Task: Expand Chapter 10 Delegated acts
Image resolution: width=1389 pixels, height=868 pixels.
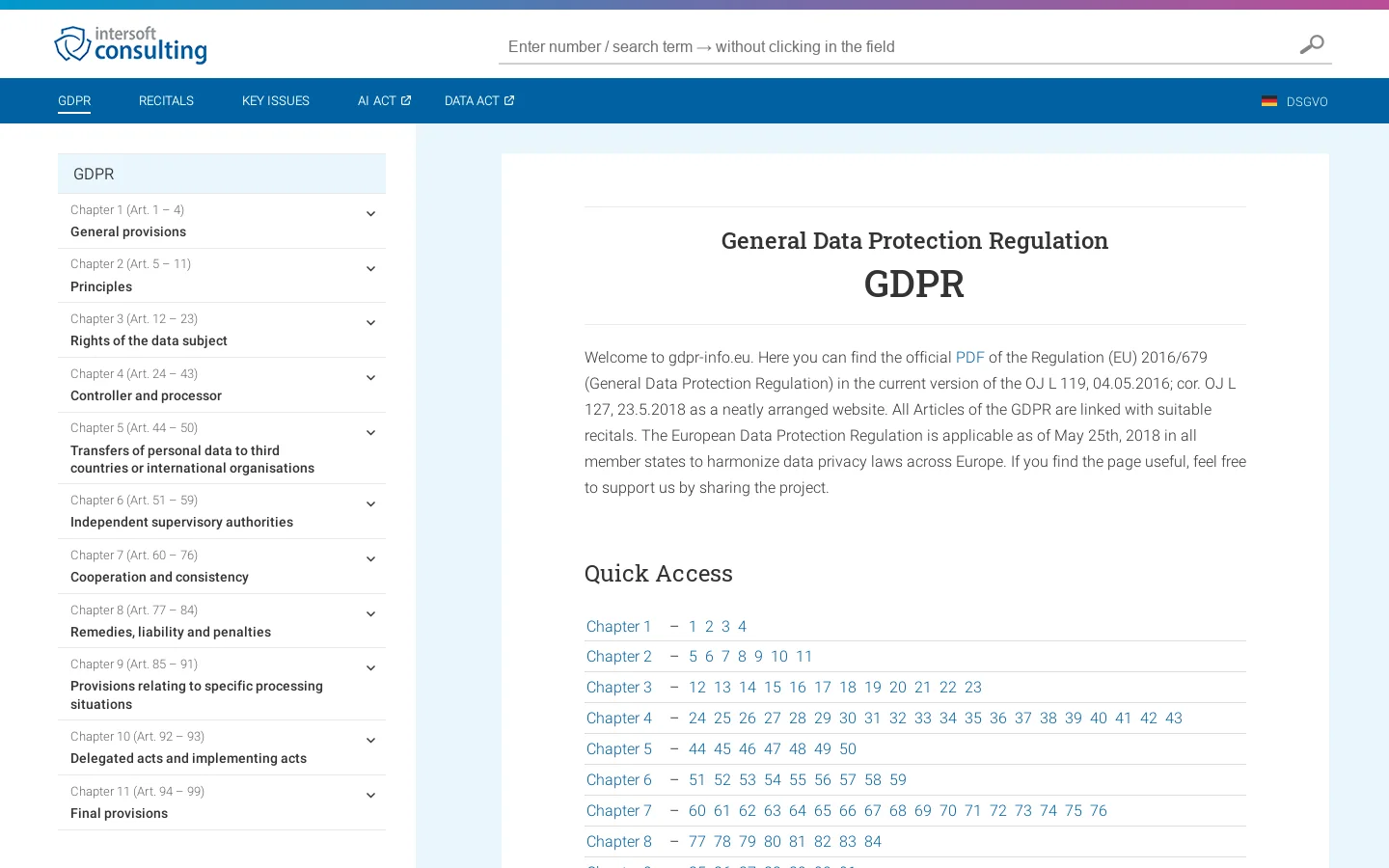Action: (x=370, y=741)
